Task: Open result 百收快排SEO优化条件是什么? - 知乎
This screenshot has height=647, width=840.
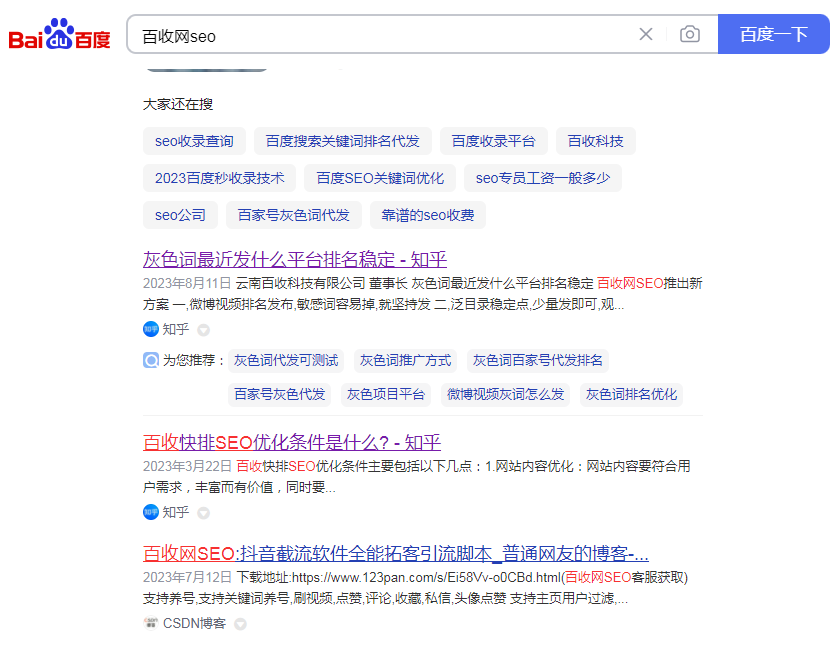Action: pos(292,443)
